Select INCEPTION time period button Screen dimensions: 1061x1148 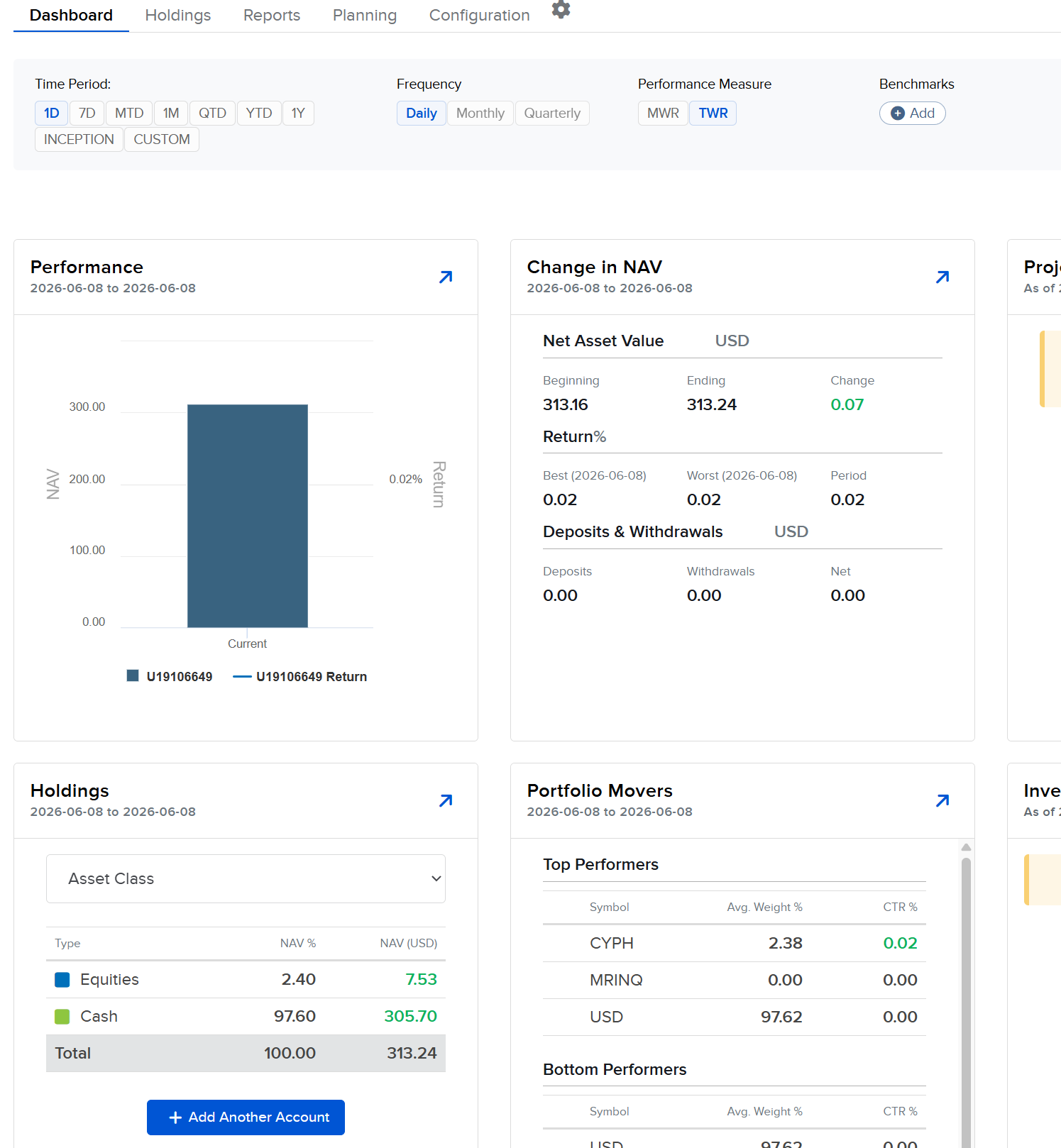point(79,140)
